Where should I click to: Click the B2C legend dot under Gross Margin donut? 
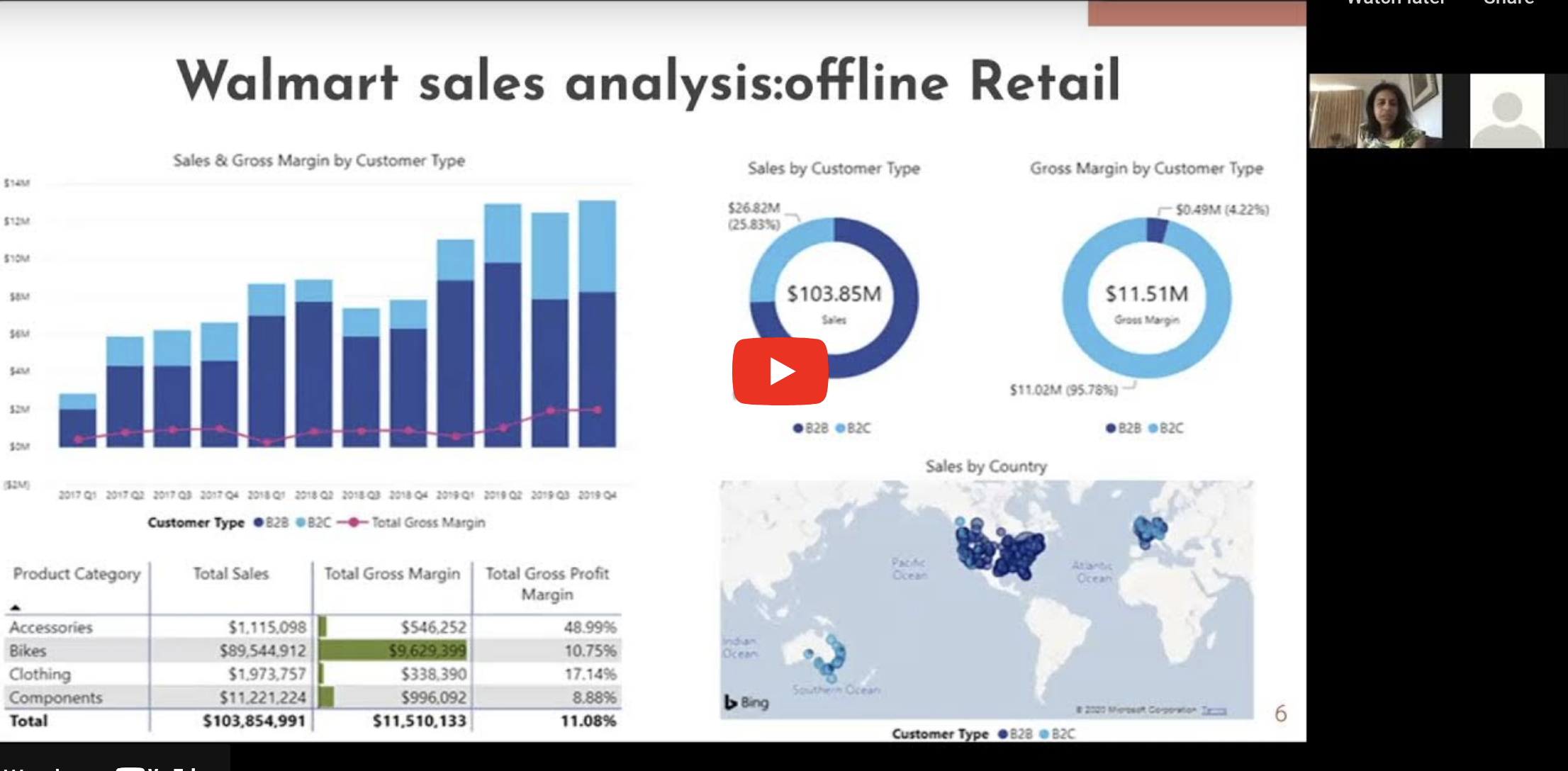1153,428
